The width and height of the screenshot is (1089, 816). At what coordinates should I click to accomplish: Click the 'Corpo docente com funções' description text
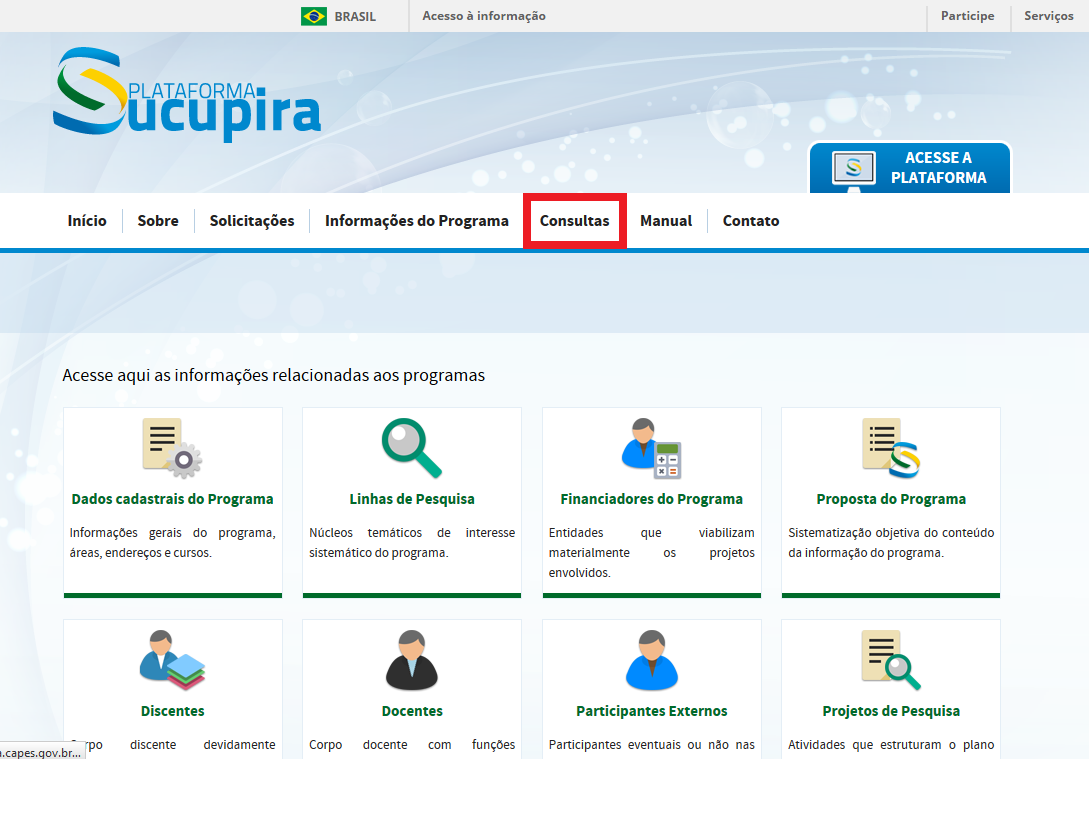pyautogui.click(x=412, y=744)
